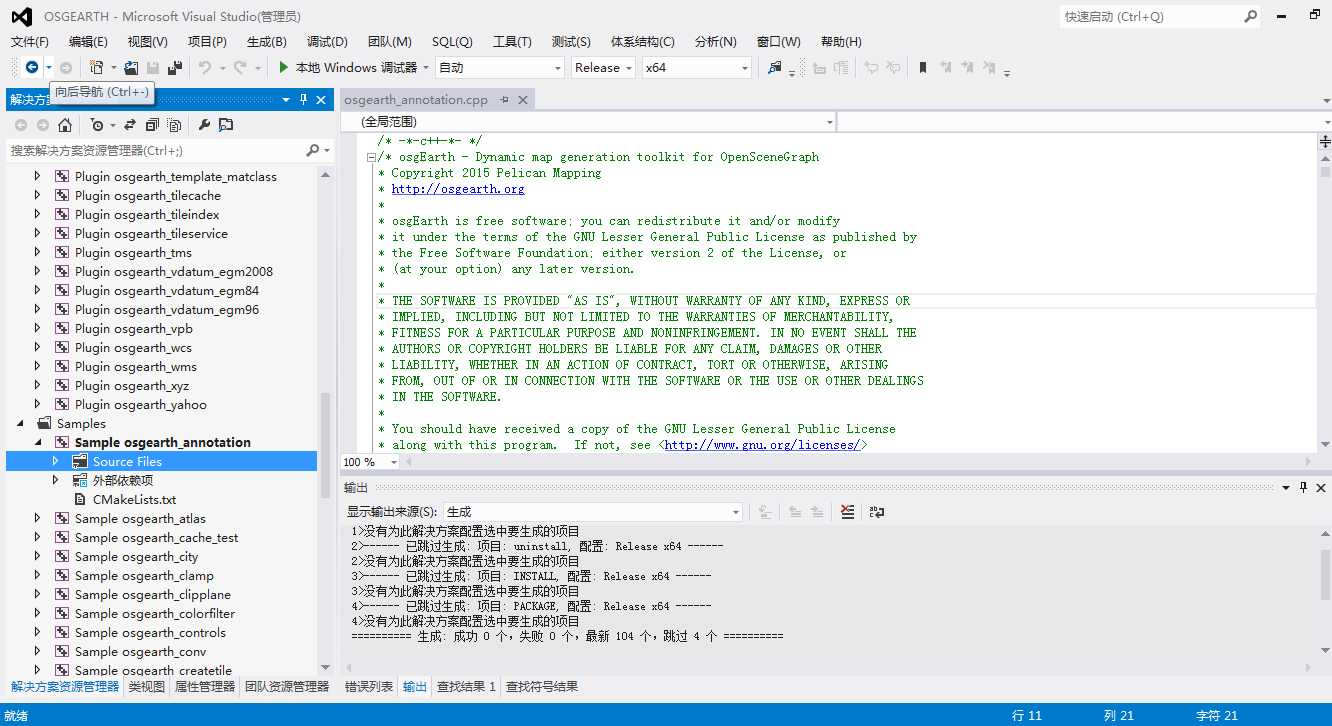Click quick launch search magnifier icon

coord(1250,16)
